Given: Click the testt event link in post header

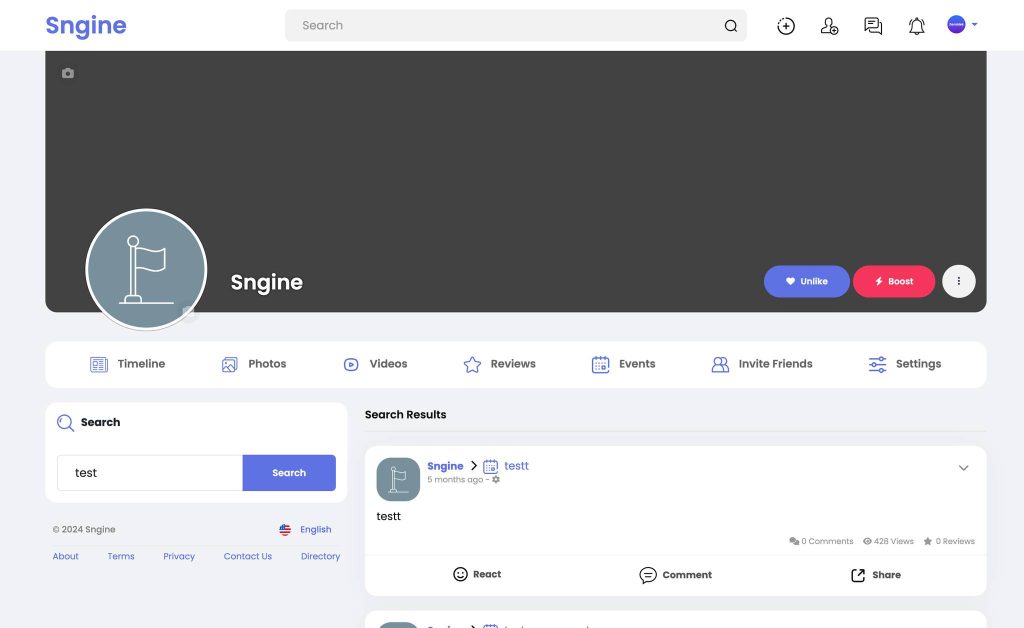Looking at the screenshot, I should click(x=517, y=466).
